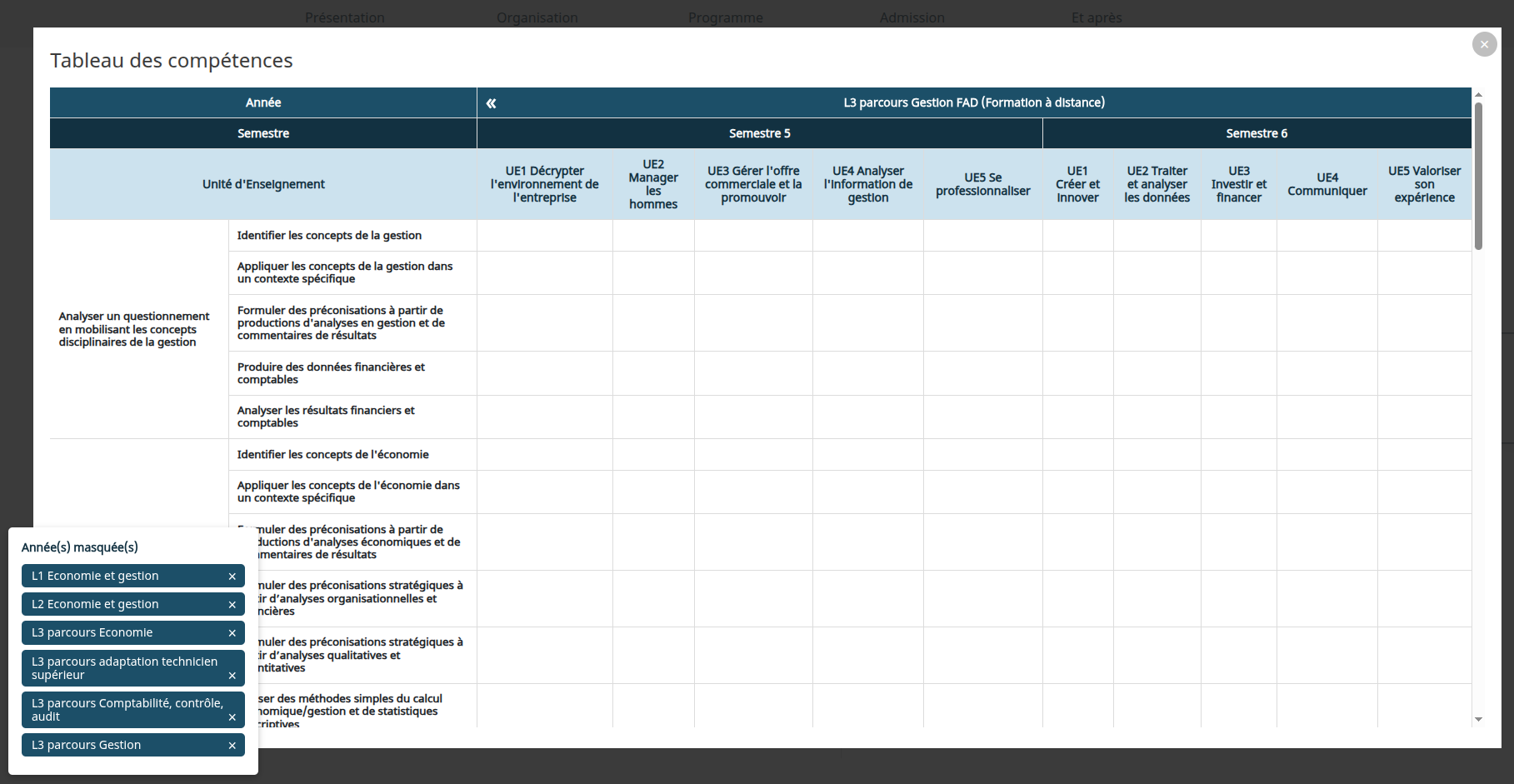Viewport: 1514px width, 784px height.
Task: Click the Semestre 5 column header
Action: (x=759, y=133)
